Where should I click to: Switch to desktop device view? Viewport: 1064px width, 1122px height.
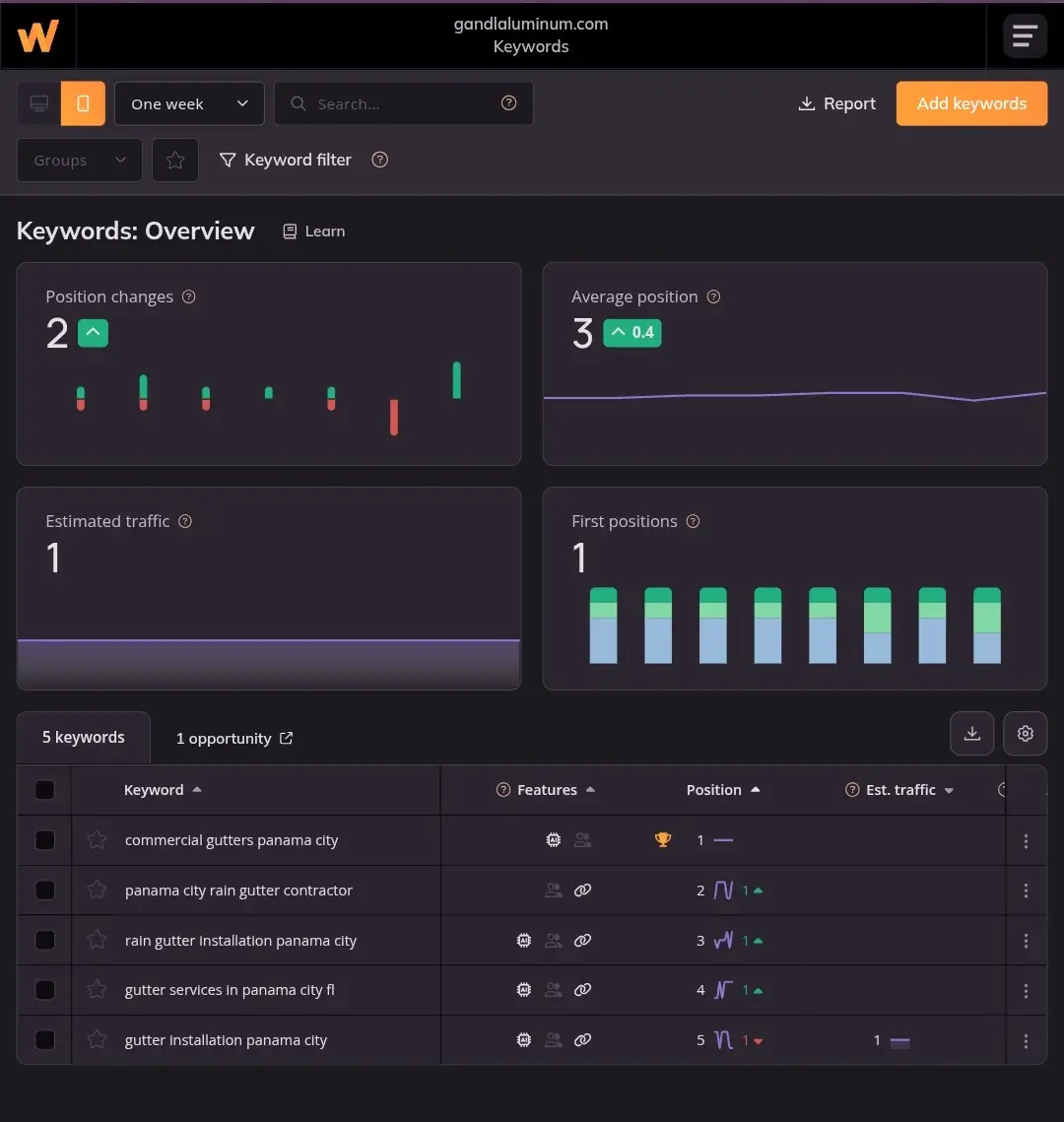(x=39, y=103)
